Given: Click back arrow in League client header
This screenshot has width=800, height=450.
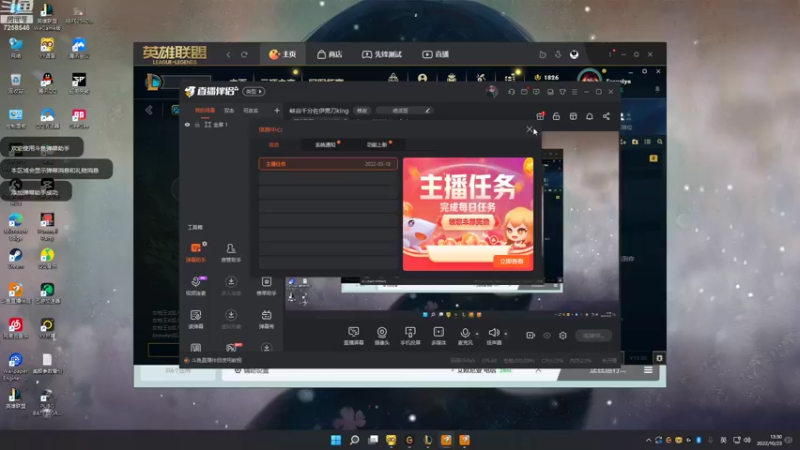Looking at the screenshot, I should [x=229, y=55].
